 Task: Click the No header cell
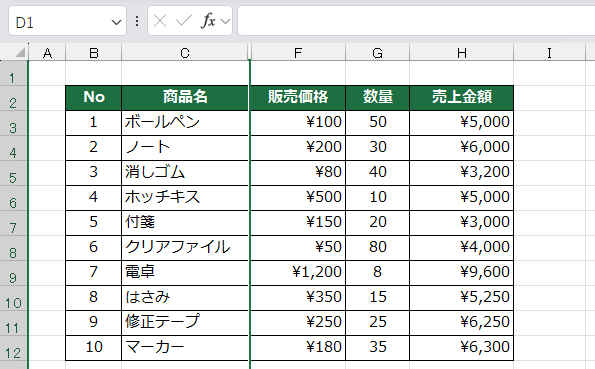point(94,98)
